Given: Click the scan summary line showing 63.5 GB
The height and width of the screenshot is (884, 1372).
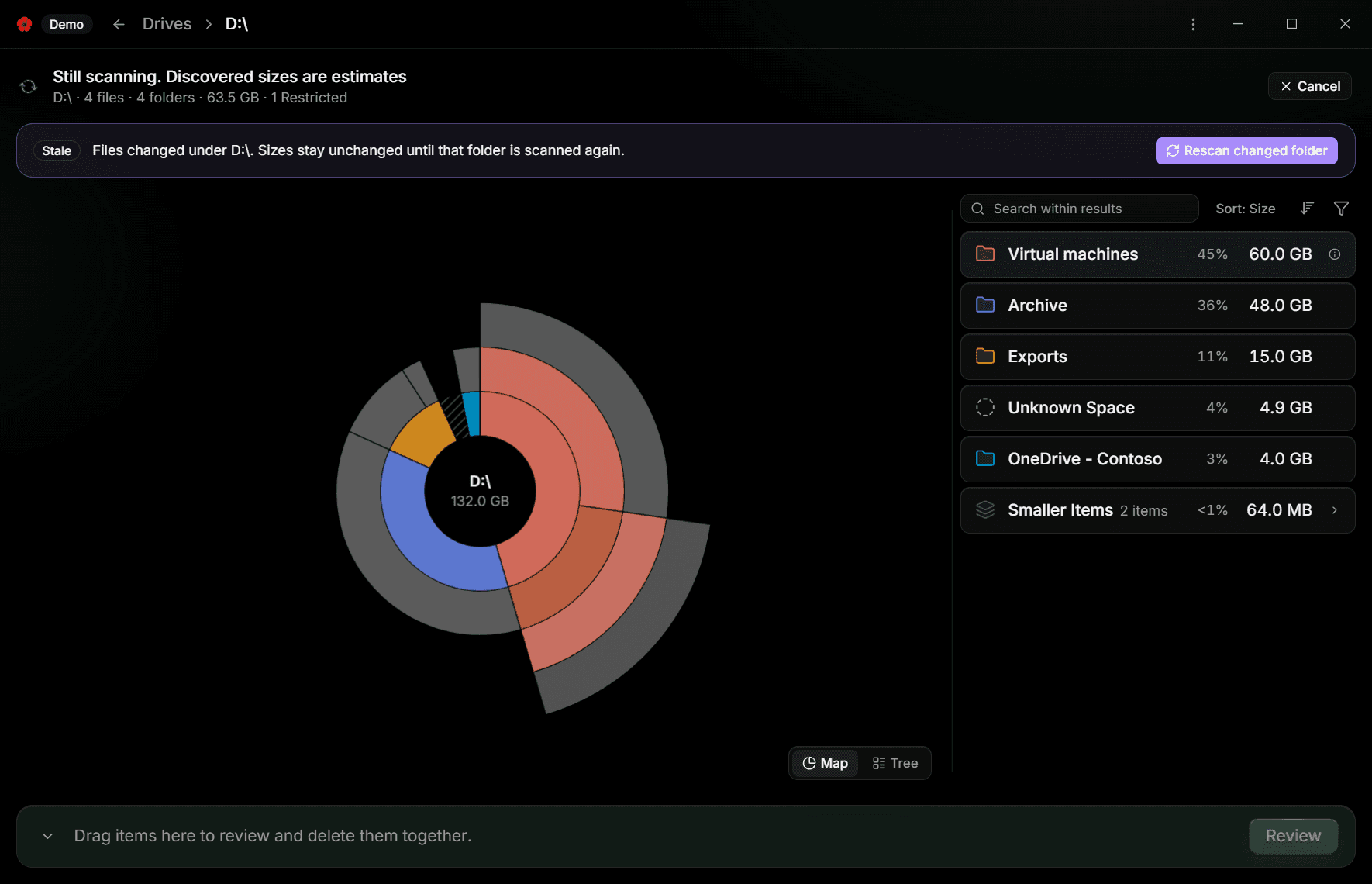Looking at the screenshot, I should coord(200,98).
